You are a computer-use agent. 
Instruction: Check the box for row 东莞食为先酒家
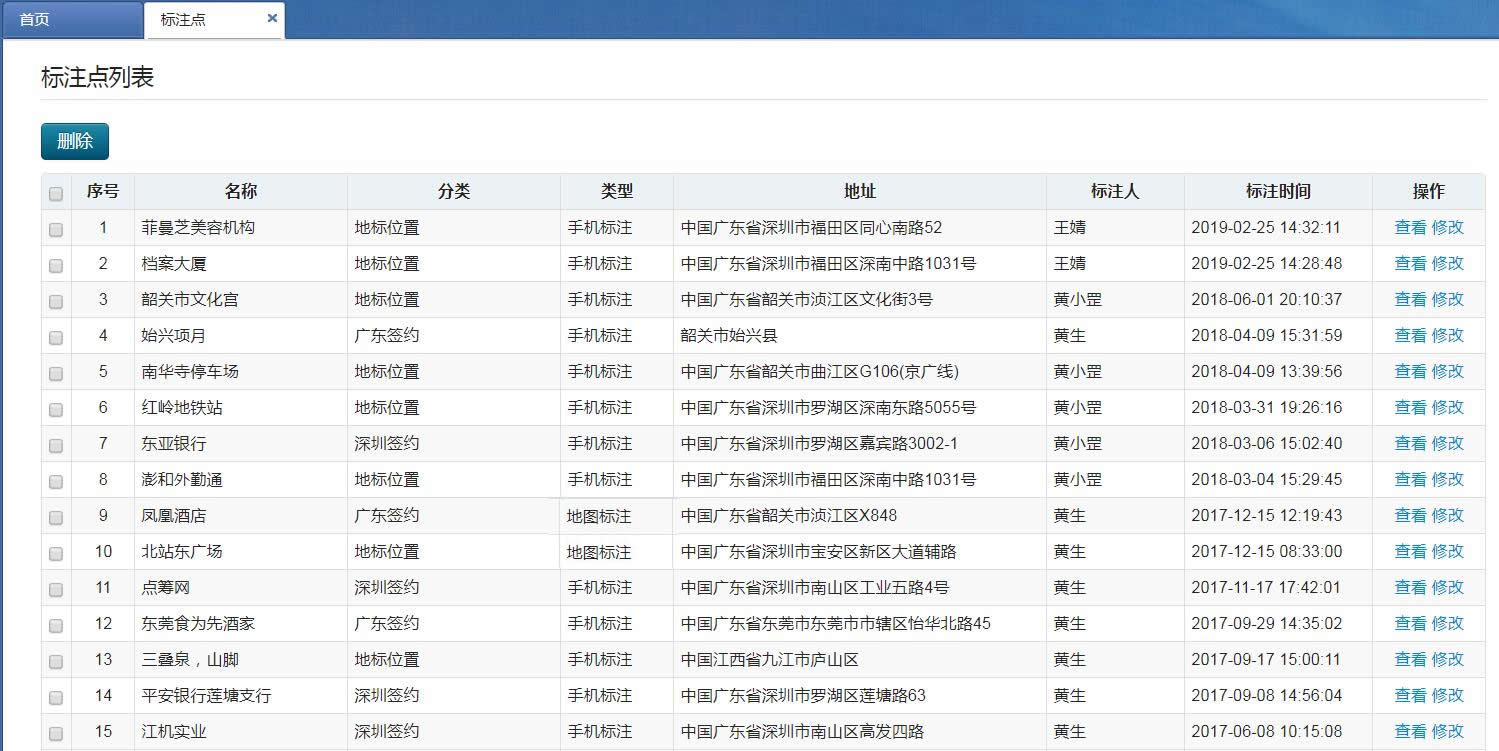[x=56, y=625]
